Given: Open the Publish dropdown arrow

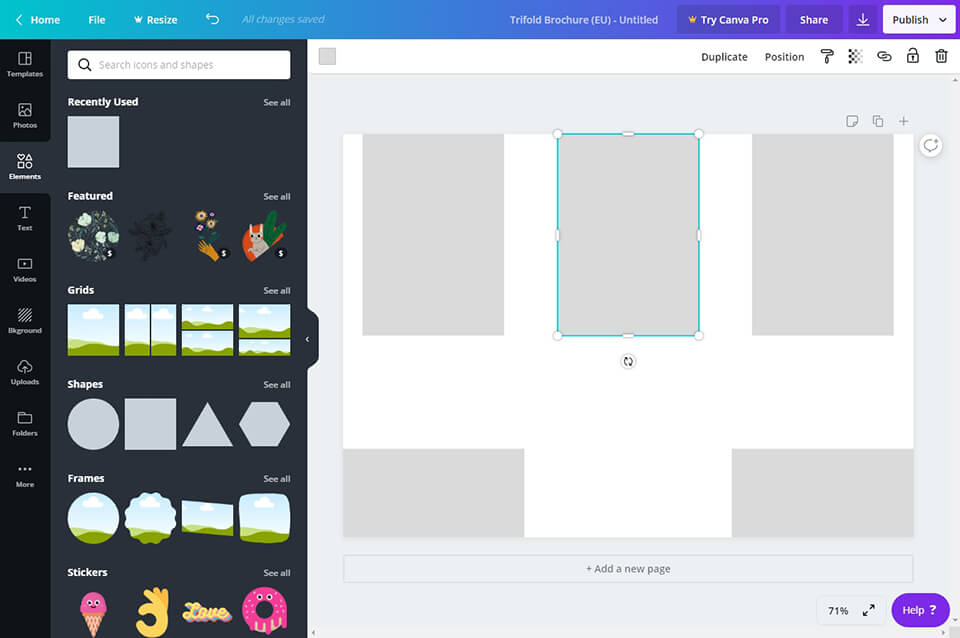Looking at the screenshot, I should tap(941, 19).
